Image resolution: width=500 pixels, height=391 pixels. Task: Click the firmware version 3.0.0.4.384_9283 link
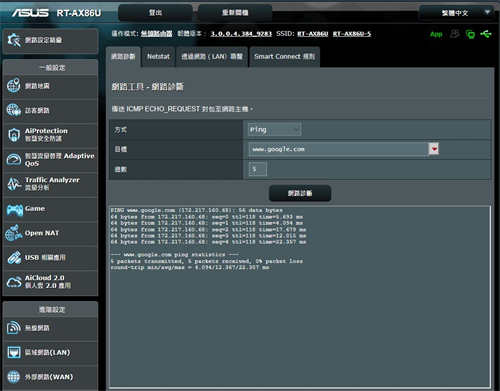click(x=241, y=34)
